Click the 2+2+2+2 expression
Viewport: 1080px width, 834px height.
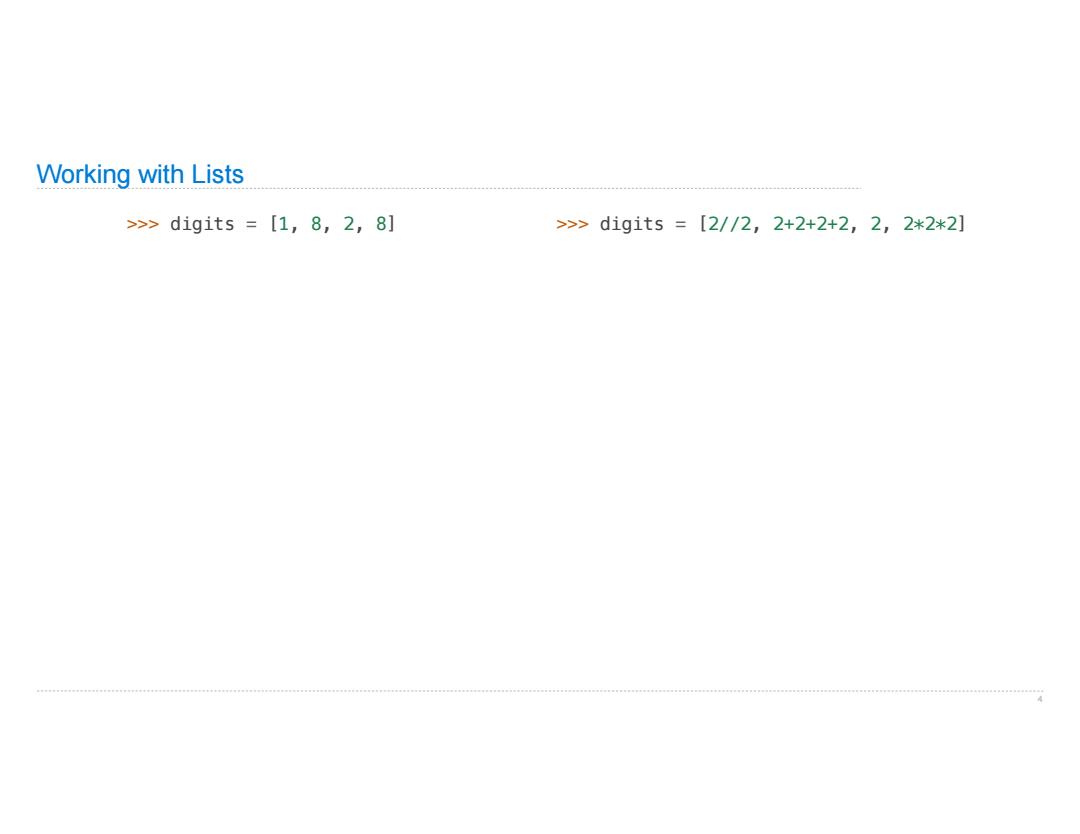811,224
